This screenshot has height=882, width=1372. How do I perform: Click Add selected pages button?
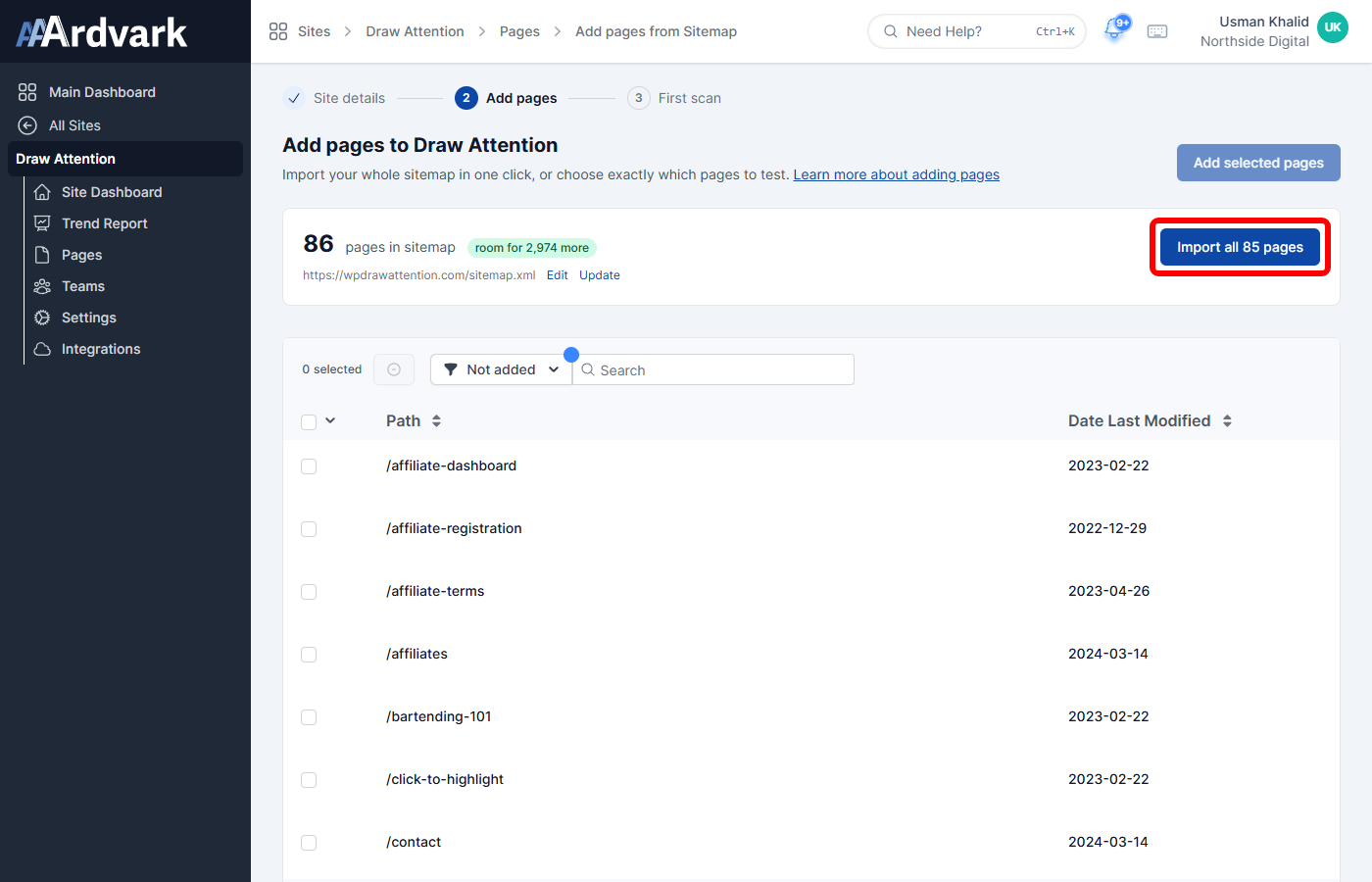pos(1258,163)
